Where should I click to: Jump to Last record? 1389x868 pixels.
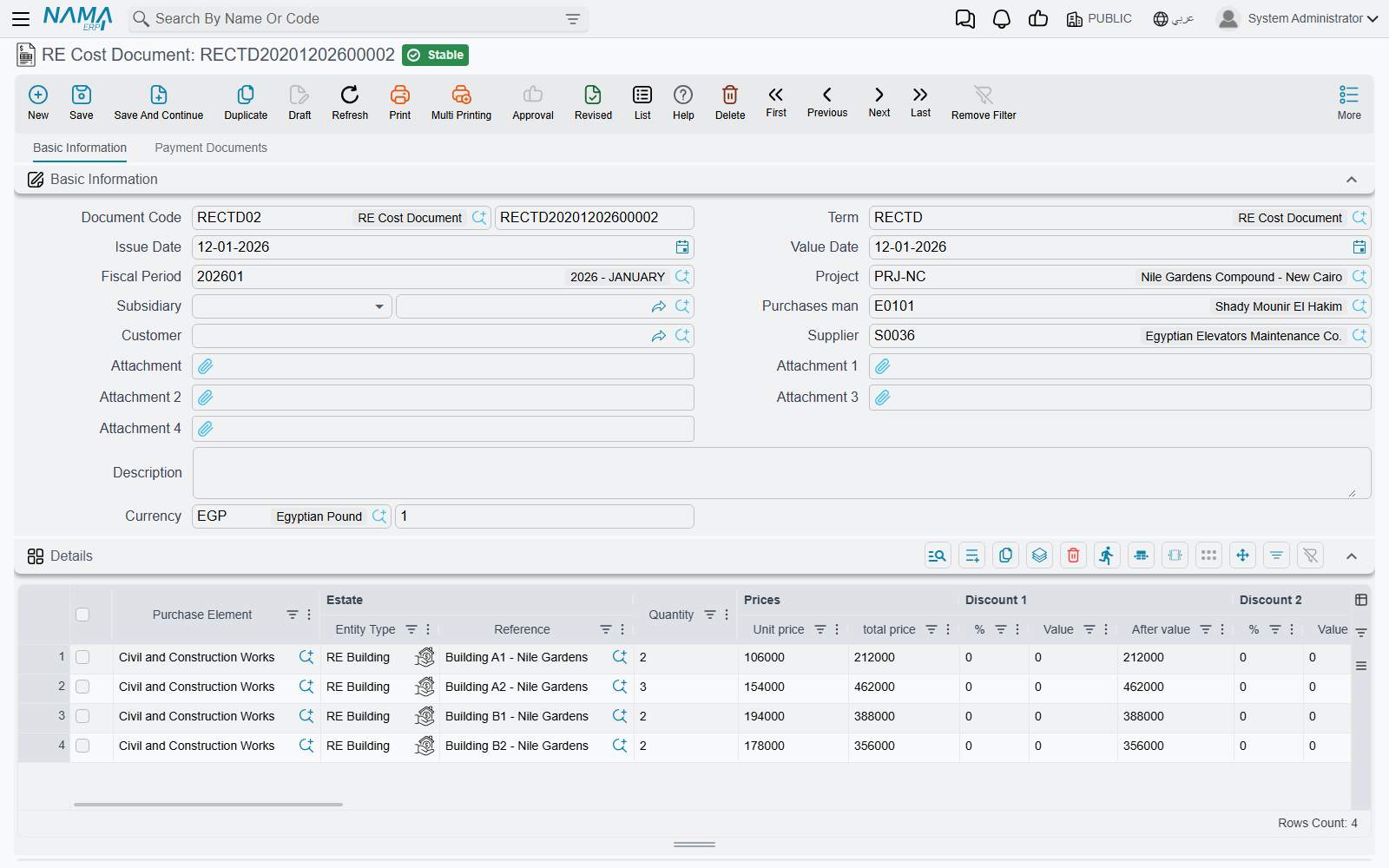(921, 102)
